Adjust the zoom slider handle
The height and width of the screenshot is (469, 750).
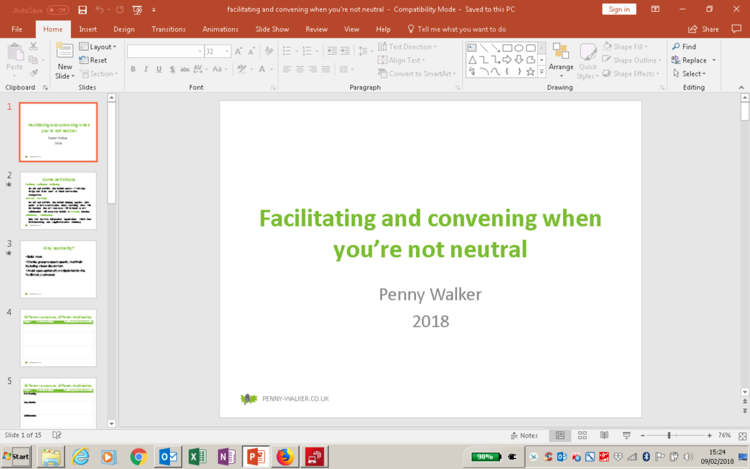click(669, 435)
